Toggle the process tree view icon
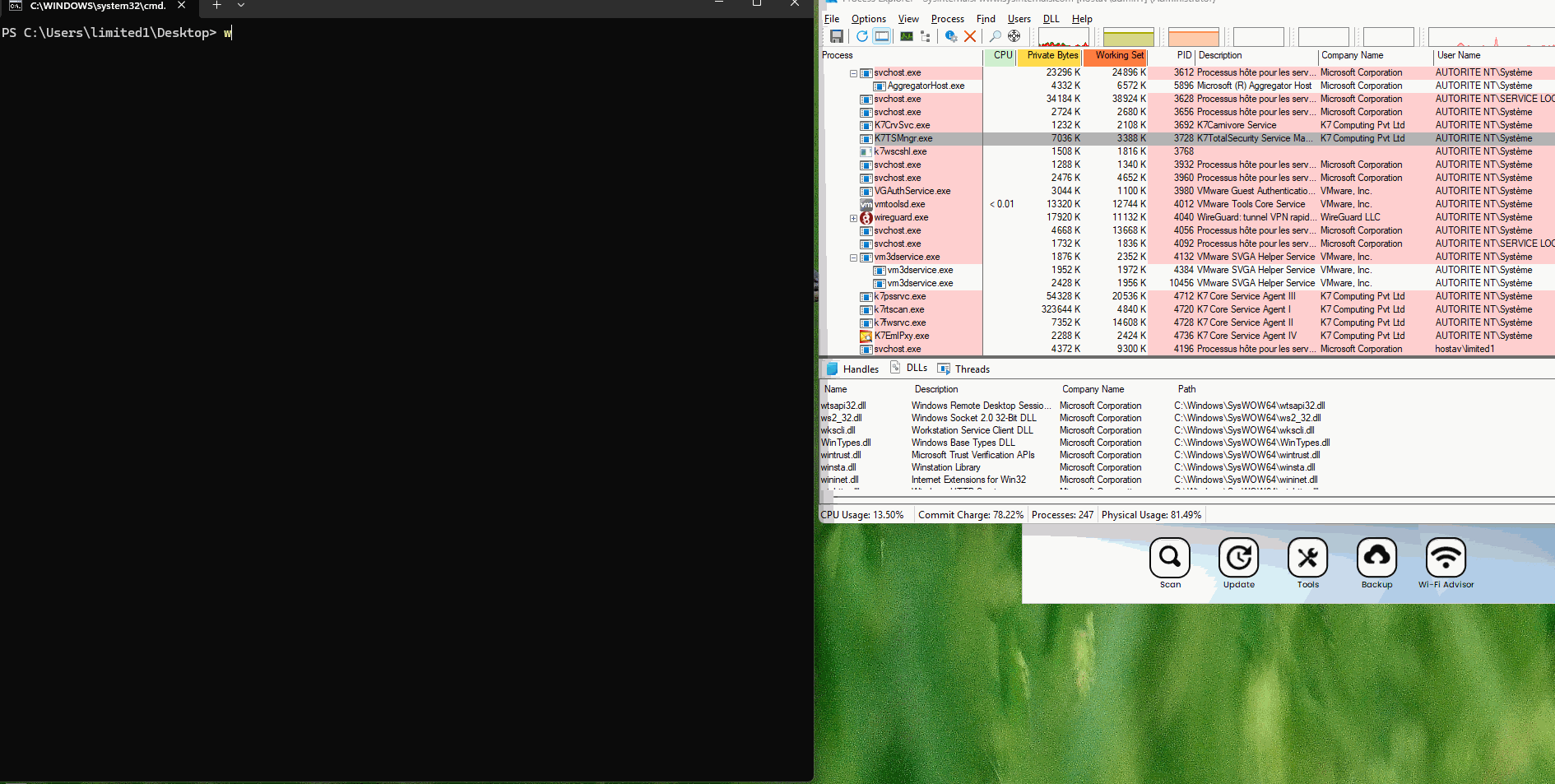 click(x=926, y=36)
